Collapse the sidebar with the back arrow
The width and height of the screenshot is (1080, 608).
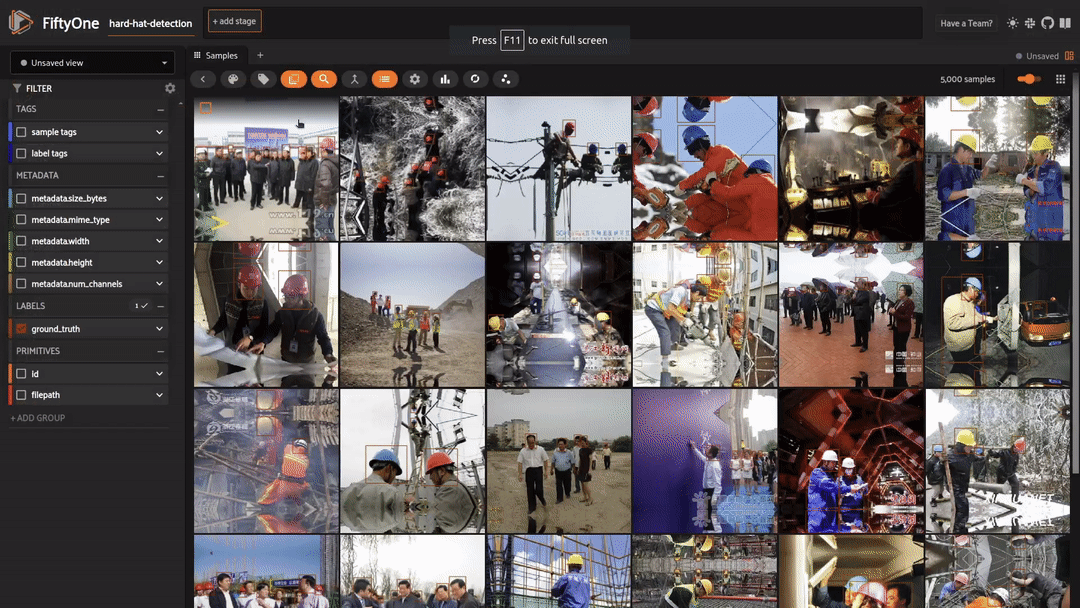(202, 79)
